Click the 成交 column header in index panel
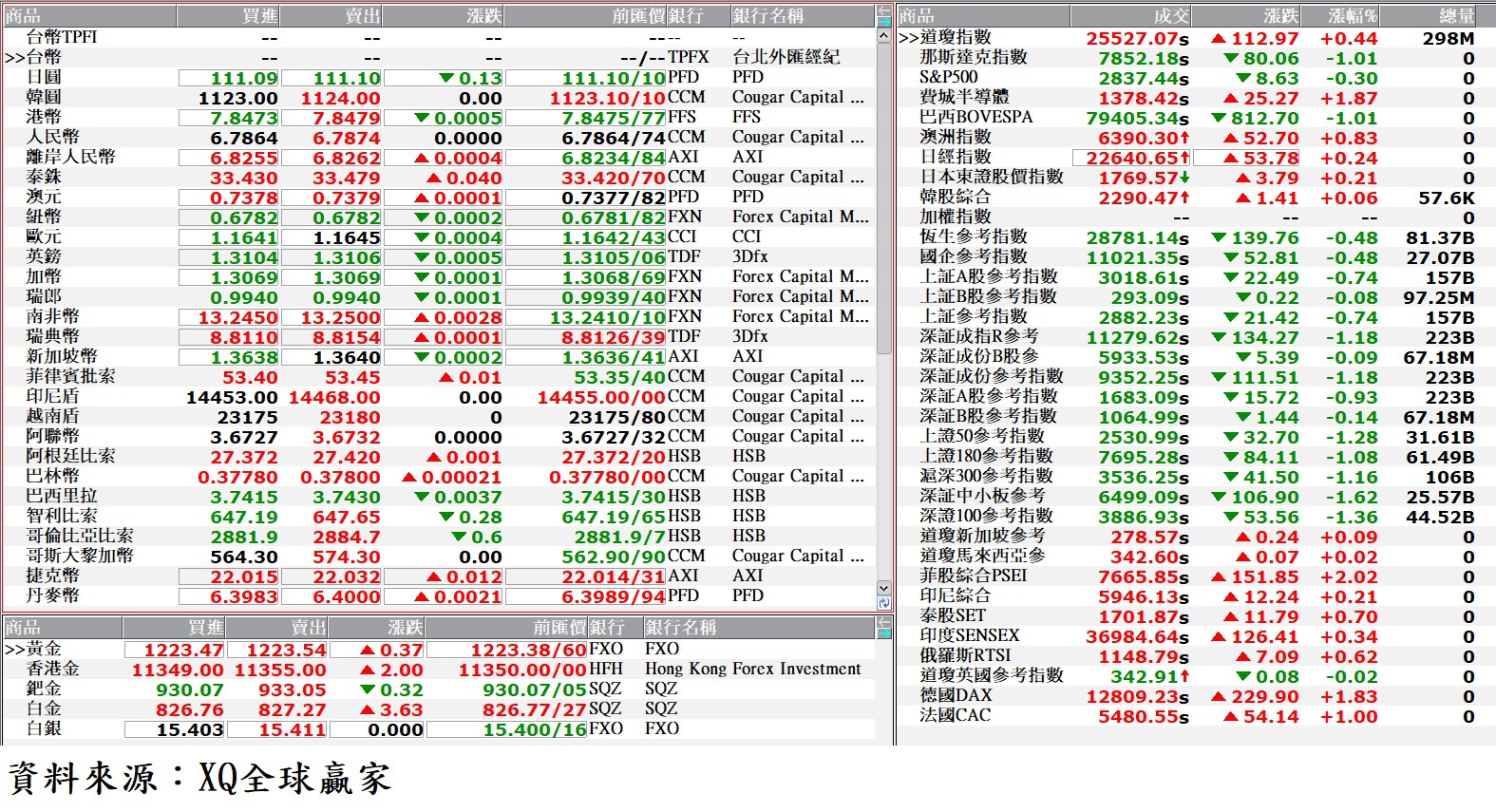1496x812 pixels. pyautogui.click(x=1130, y=16)
